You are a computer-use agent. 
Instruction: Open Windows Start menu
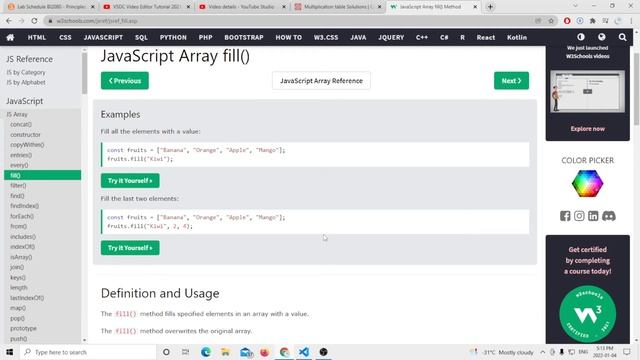point(9,352)
